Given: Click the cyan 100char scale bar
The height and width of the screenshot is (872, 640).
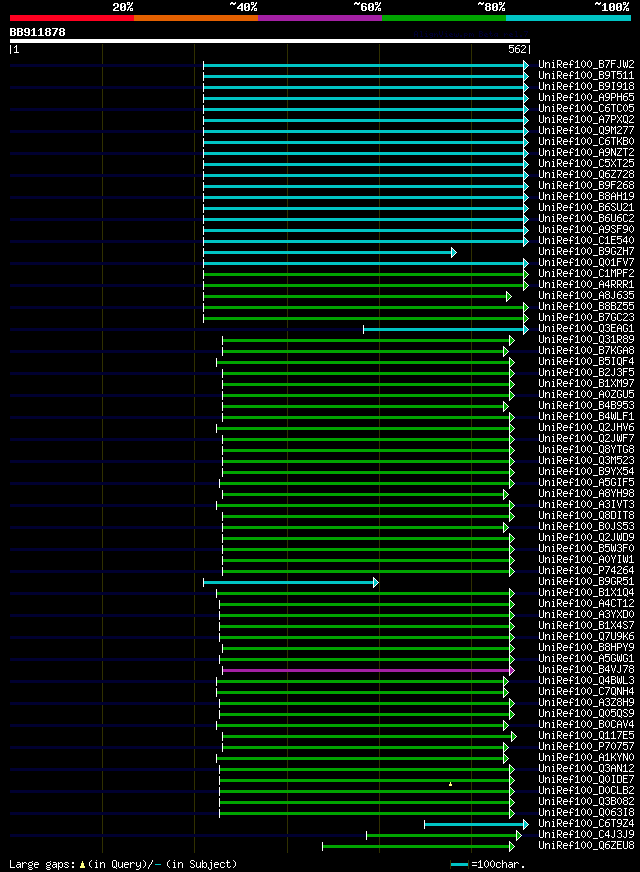Looking at the screenshot, I should point(459,865).
